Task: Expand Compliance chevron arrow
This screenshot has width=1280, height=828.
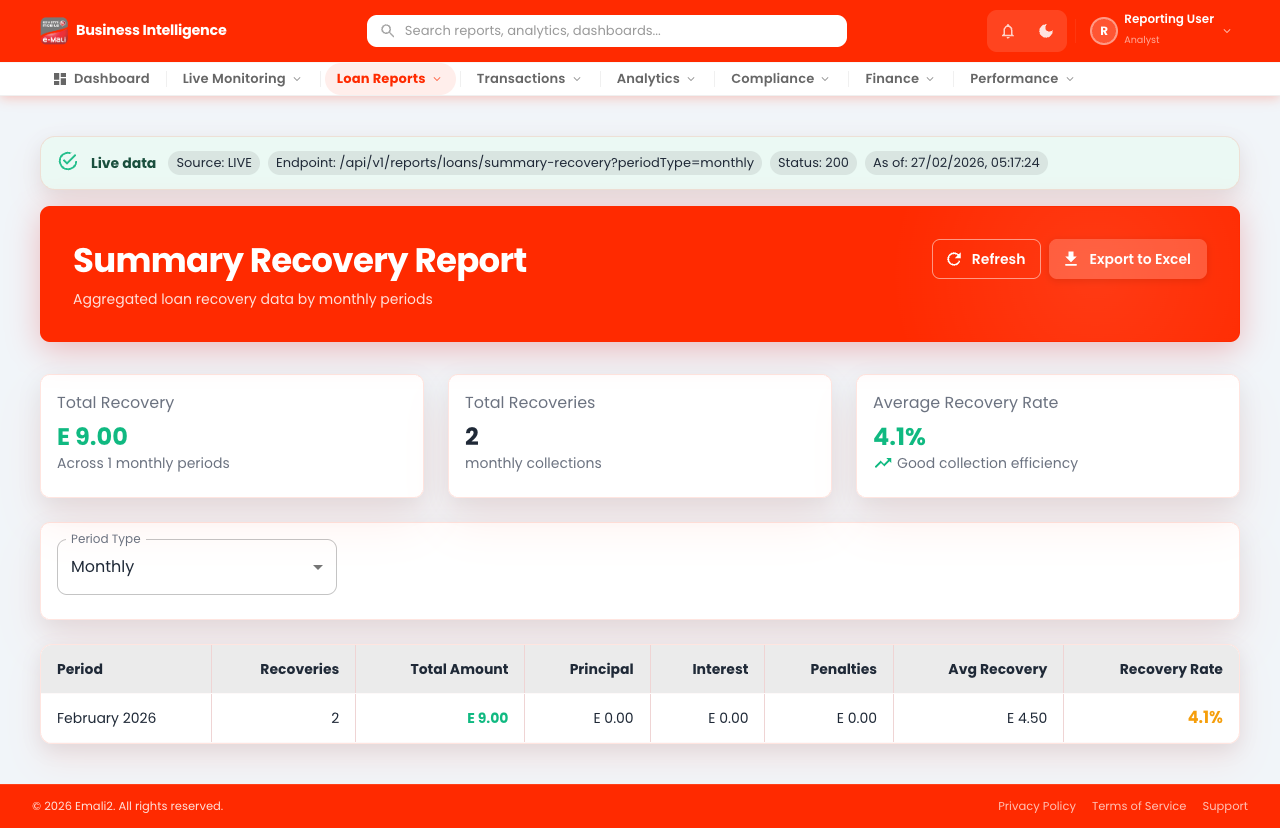Action: click(x=825, y=79)
